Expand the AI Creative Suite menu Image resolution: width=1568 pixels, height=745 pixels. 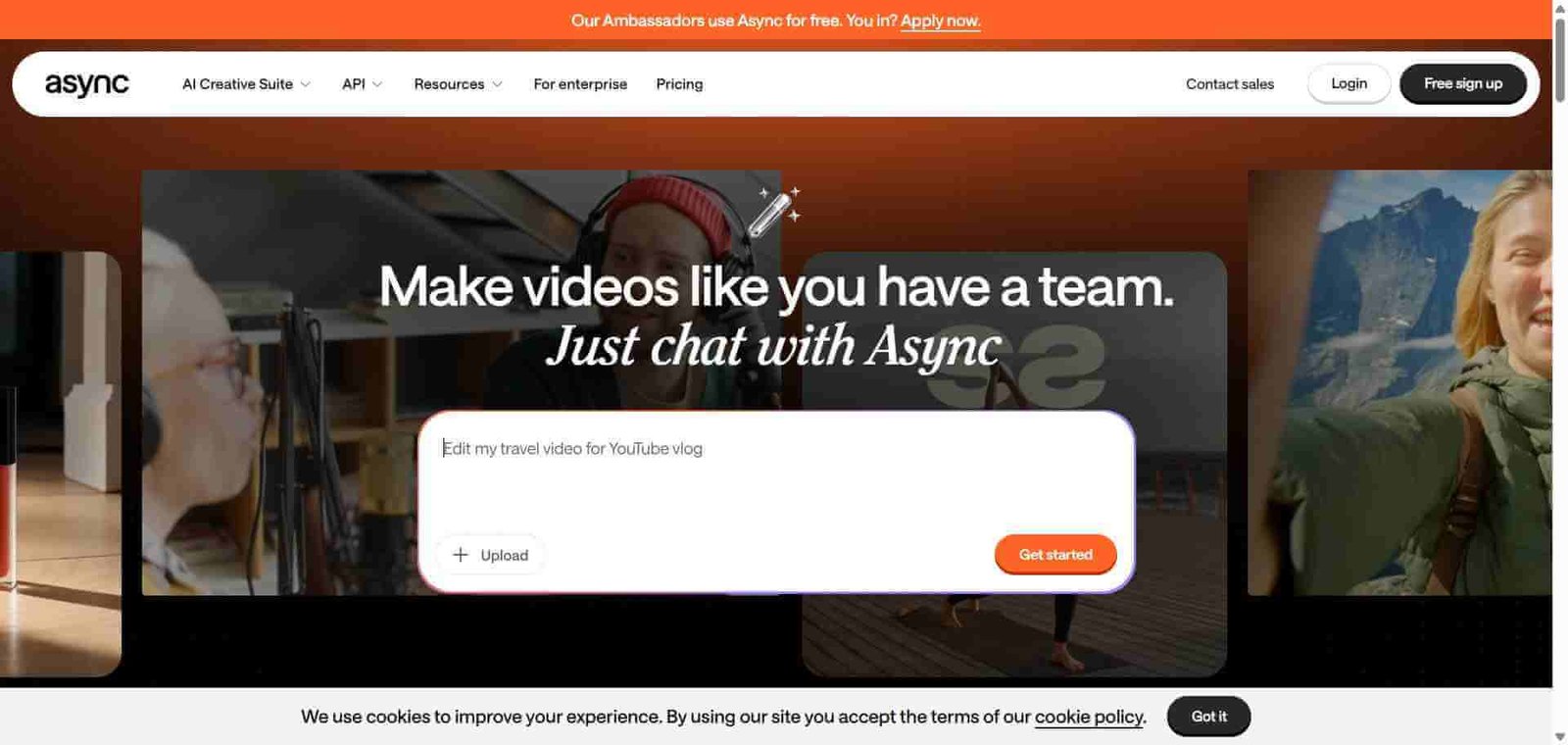click(246, 84)
